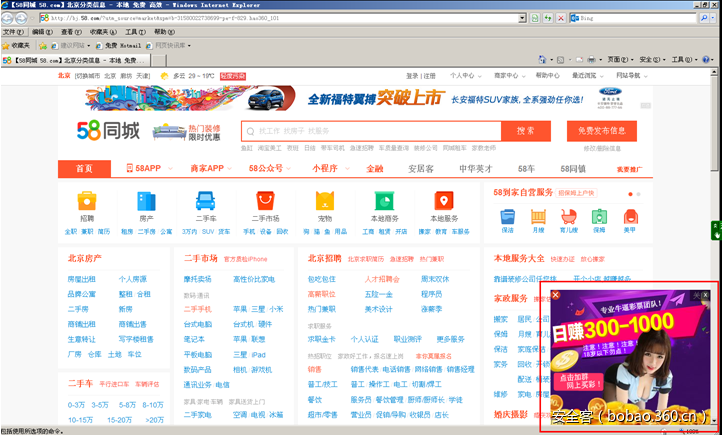The image size is (722, 435).
Task: Open the 招聘 jobs category icon
Action: pyautogui.click(x=87, y=201)
